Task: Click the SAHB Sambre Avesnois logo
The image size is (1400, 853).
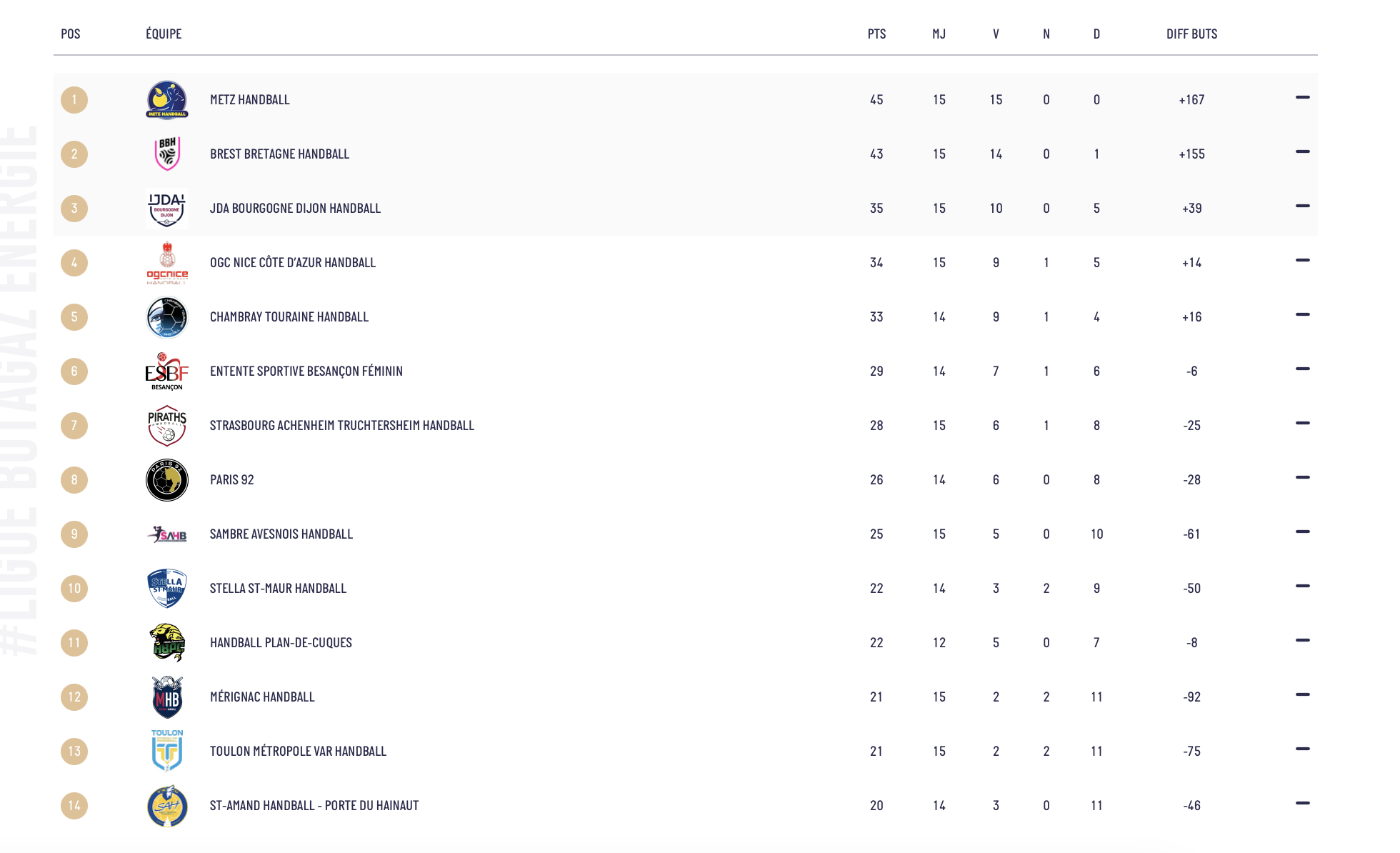Action: pyautogui.click(x=167, y=534)
